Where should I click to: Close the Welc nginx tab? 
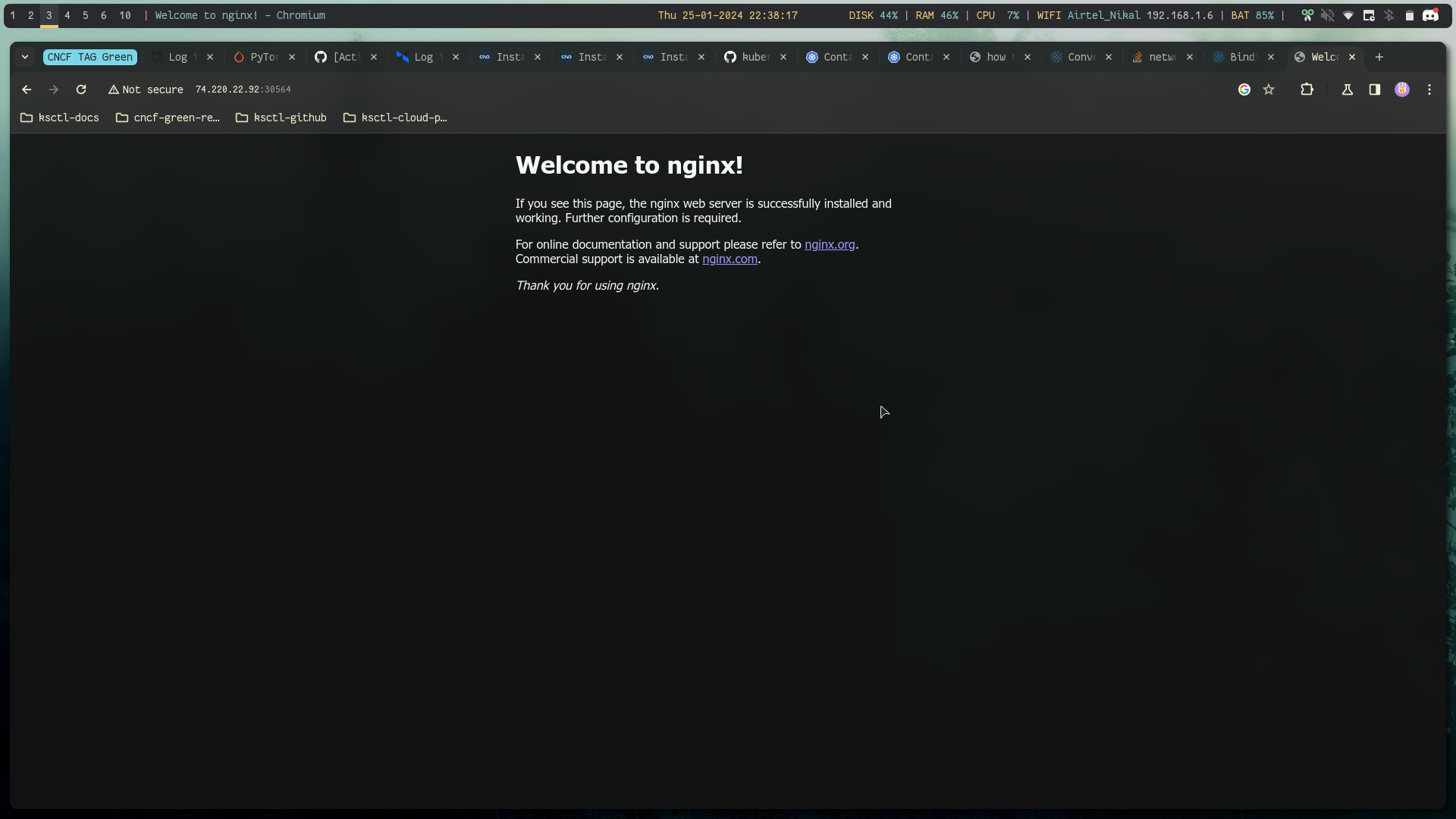[x=1352, y=57]
